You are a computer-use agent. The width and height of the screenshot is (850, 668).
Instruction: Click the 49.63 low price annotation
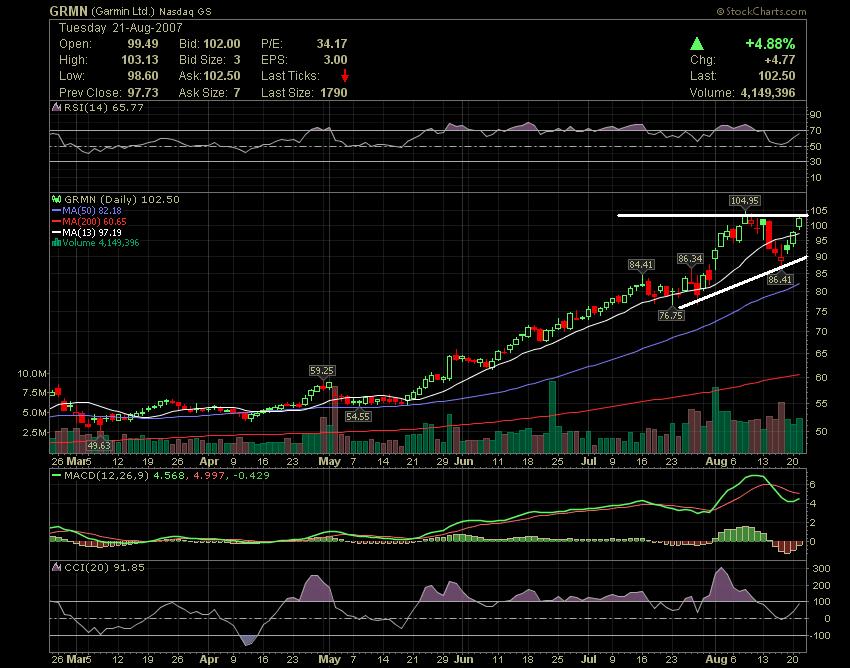pos(99,445)
